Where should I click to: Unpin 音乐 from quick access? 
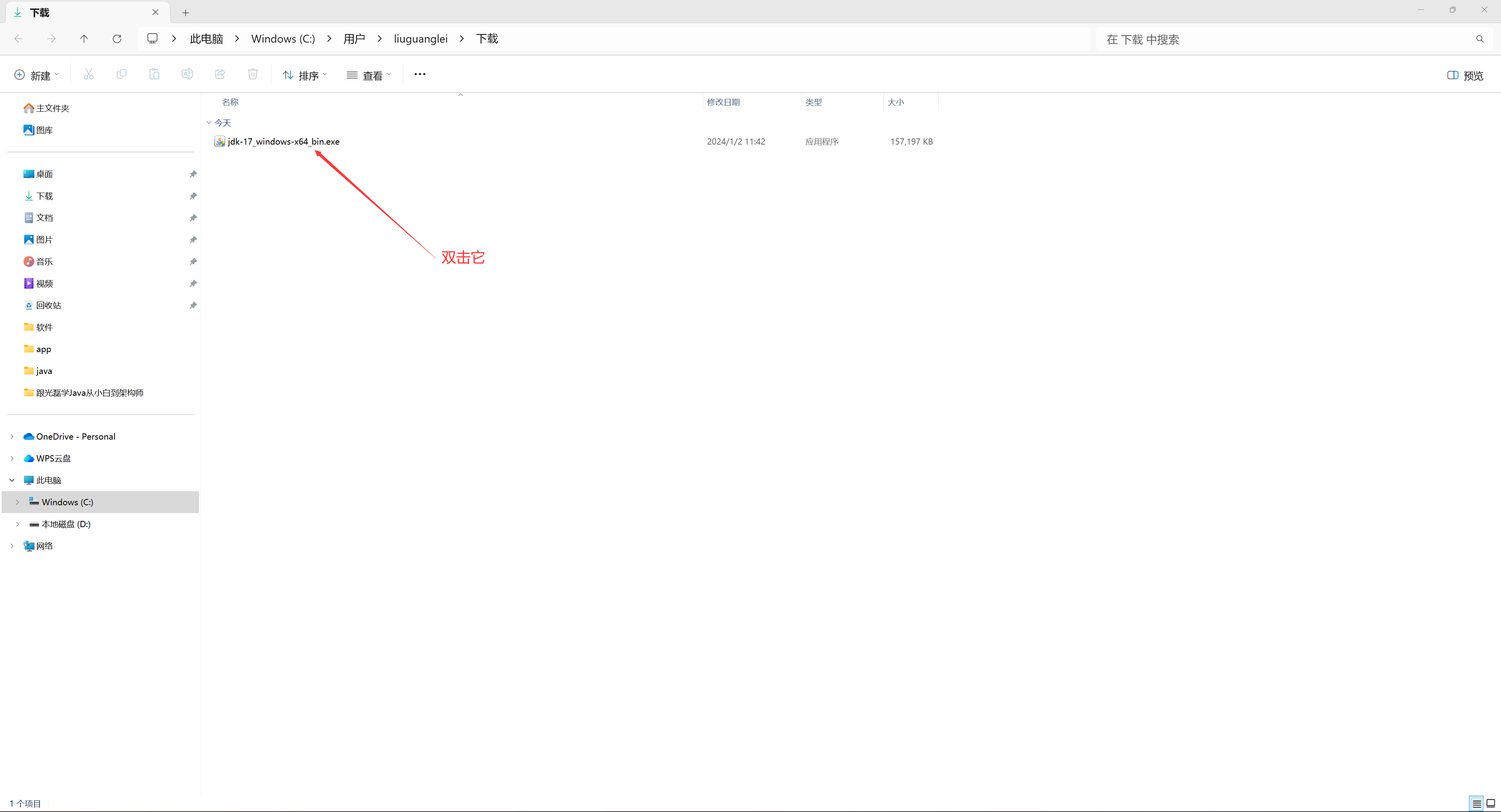point(193,261)
